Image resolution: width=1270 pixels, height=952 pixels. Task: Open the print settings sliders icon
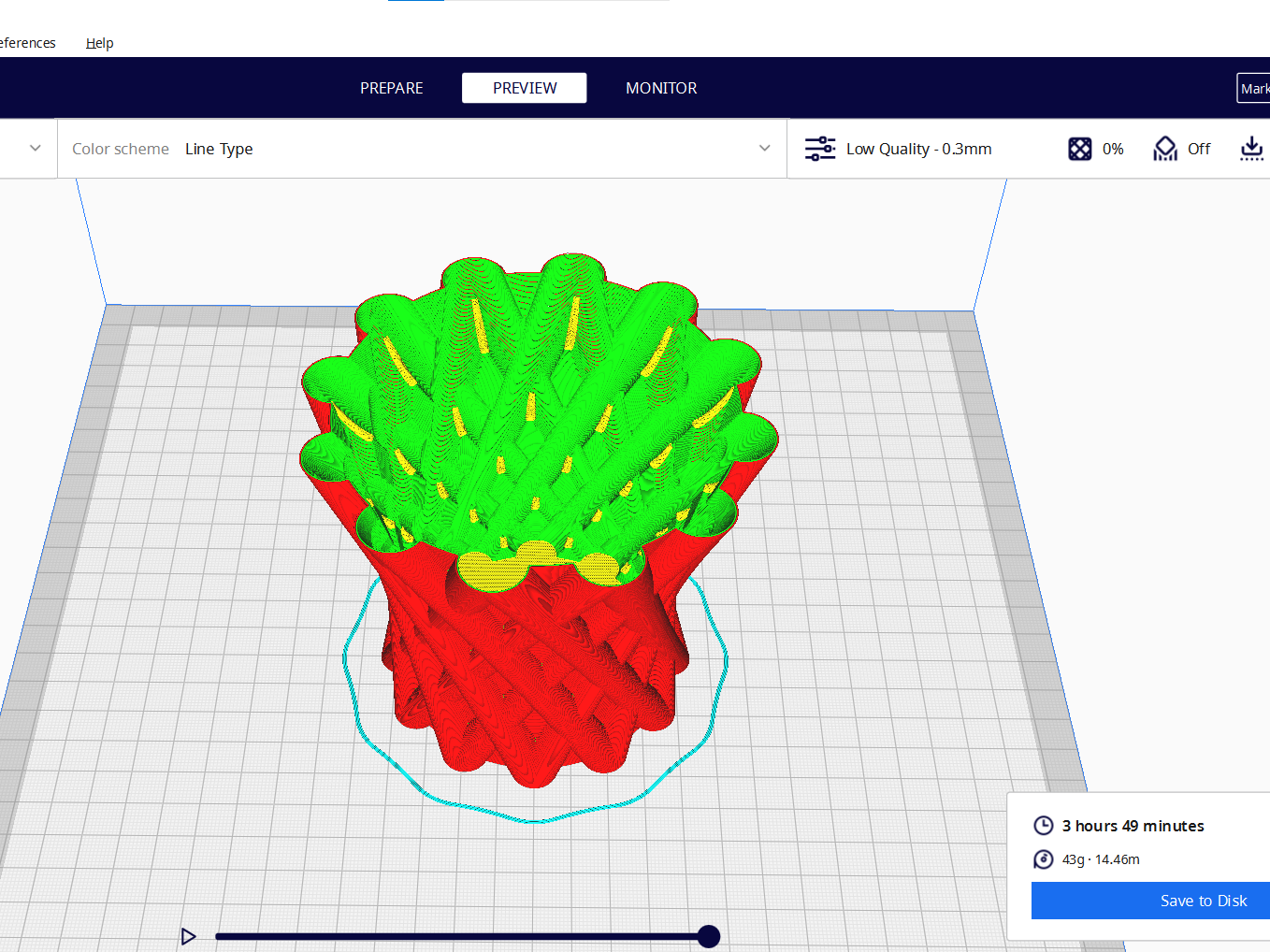click(x=820, y=149)
